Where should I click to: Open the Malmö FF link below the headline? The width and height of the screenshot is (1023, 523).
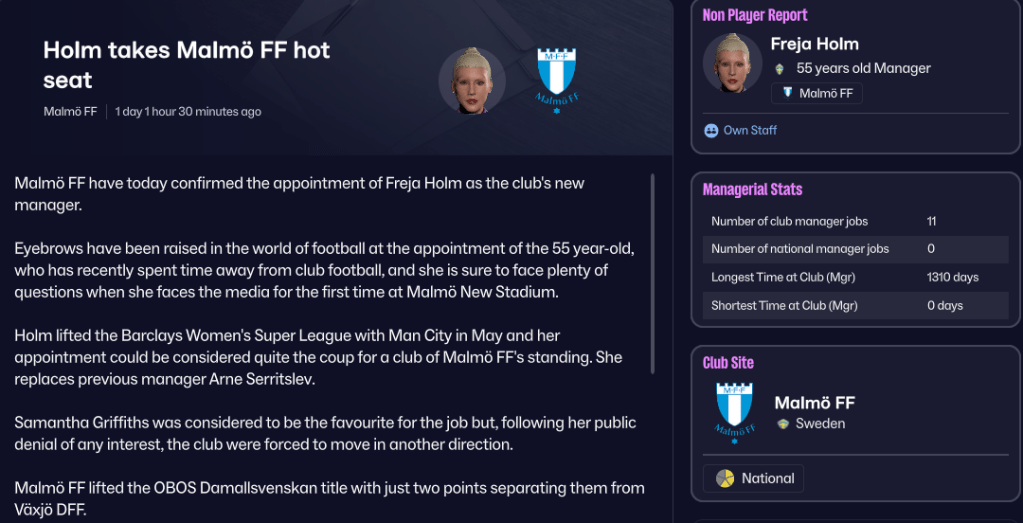tap(70, 111)
